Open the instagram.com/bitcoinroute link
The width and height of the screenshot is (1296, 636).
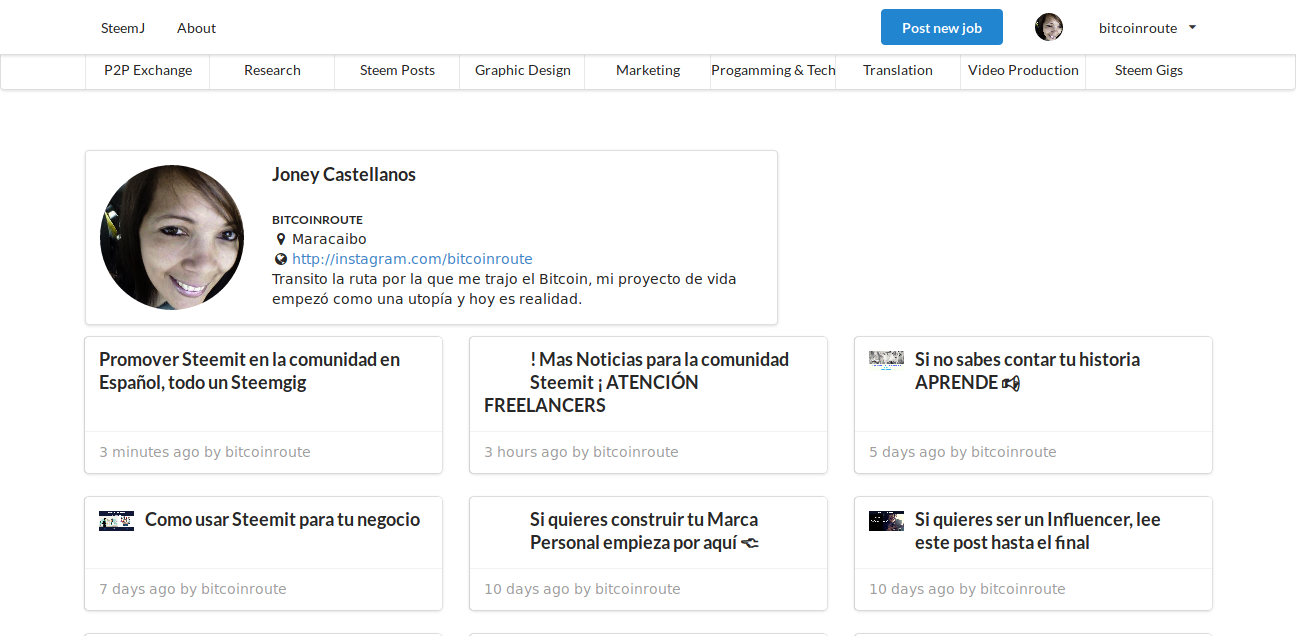click(412, 258)
